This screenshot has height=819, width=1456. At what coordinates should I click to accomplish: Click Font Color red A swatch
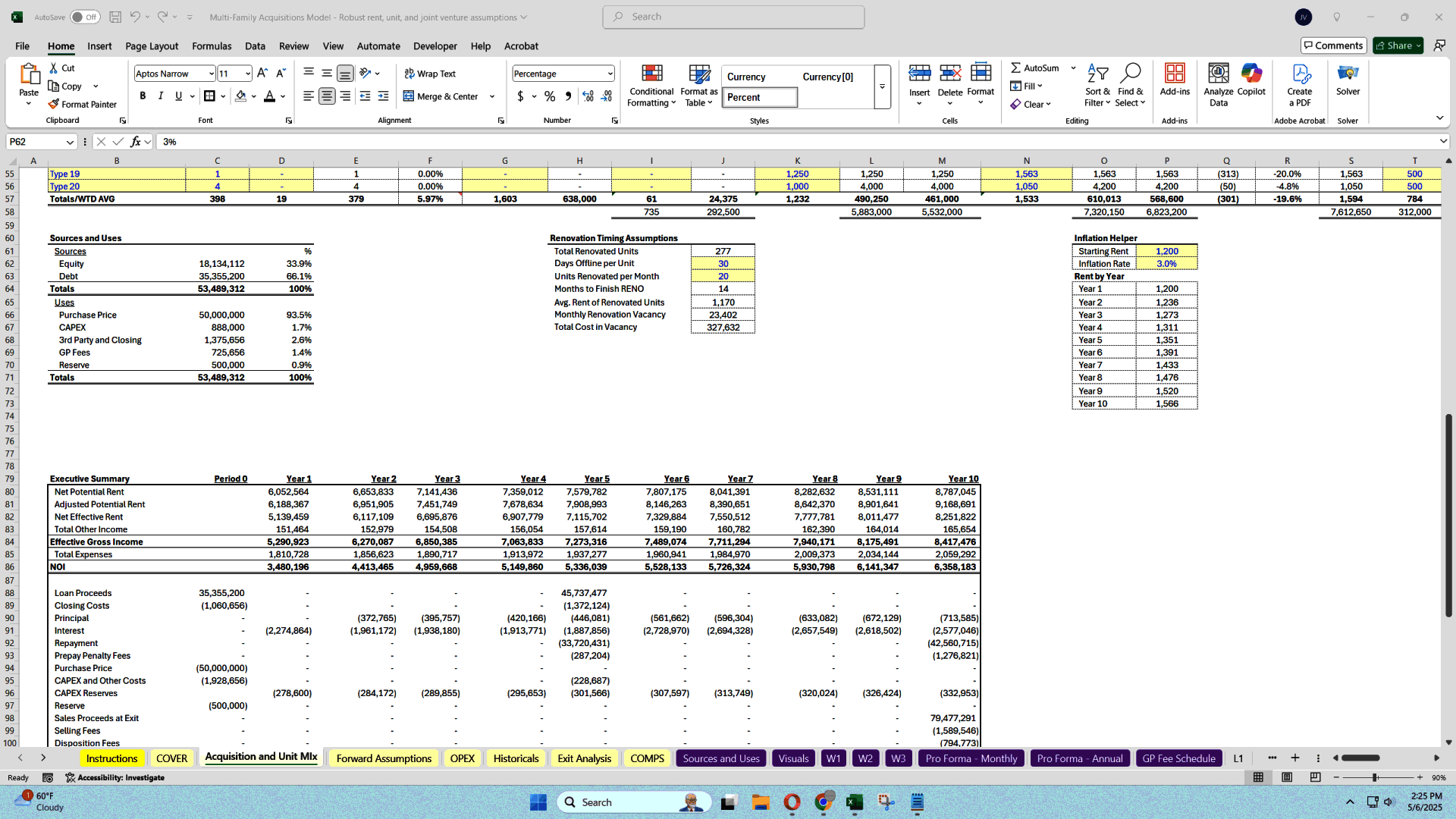tap(269, 96)
